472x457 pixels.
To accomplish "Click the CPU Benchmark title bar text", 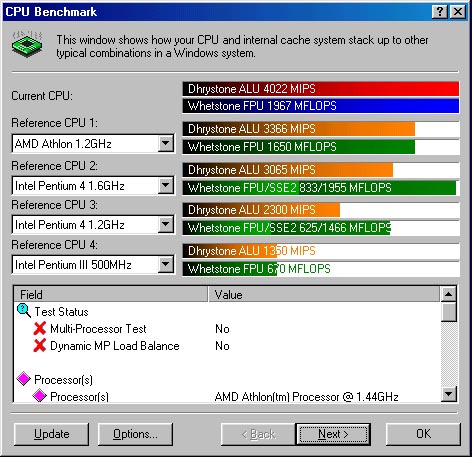I will (51, 12).
